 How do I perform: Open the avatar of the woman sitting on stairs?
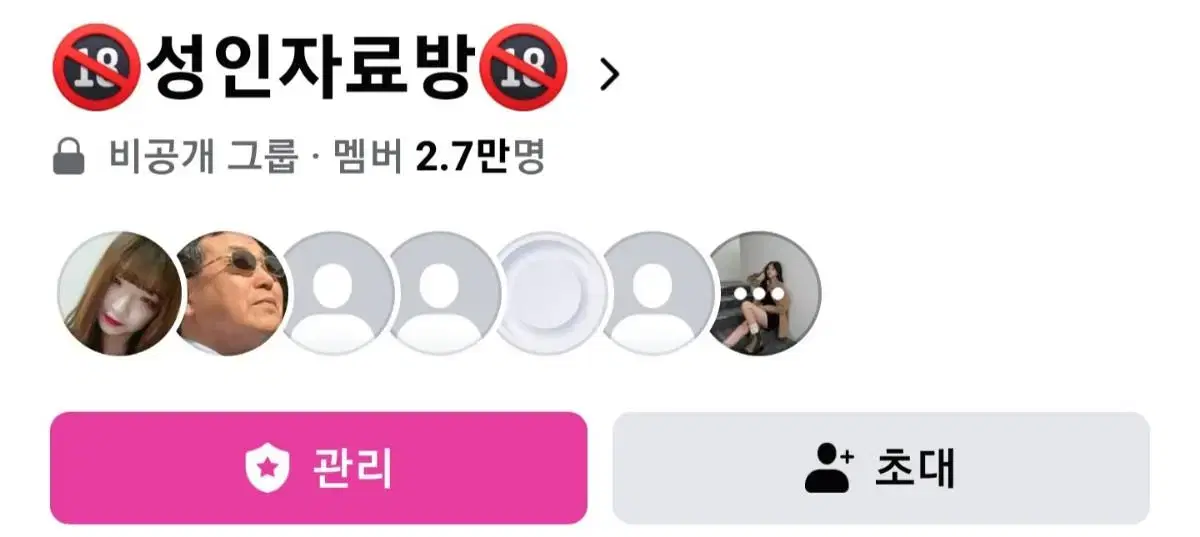coord(766,293)
